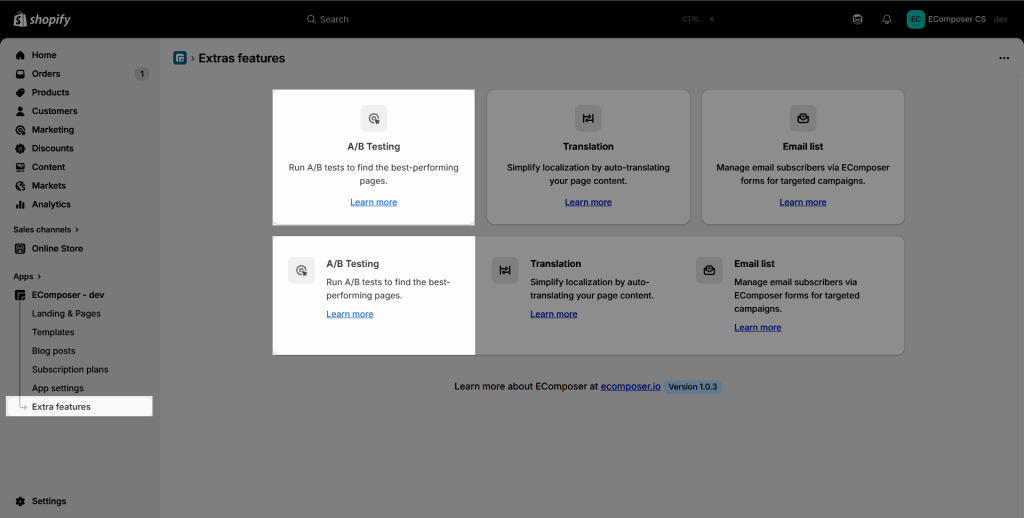Click the Shopify logo in top bar
This screenshot has height=518, width=1024.
tap(42, 19)
